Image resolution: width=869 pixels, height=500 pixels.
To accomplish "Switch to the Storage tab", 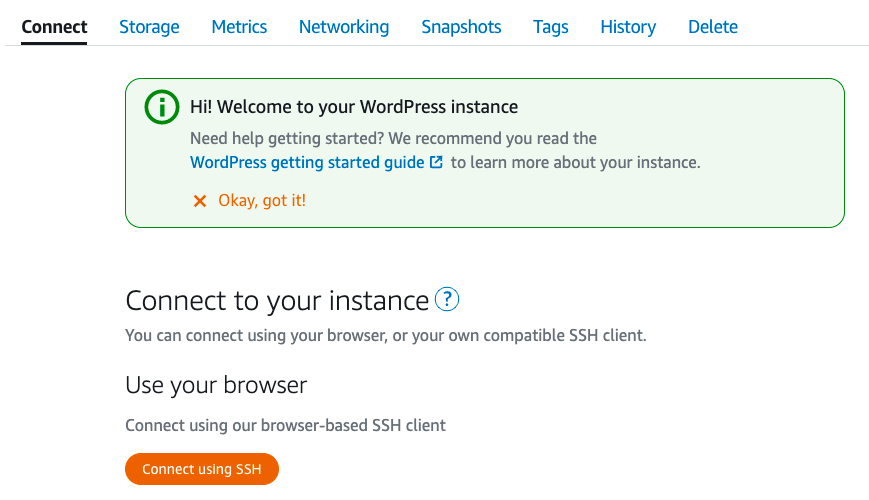I will click(x=149, y=27).
